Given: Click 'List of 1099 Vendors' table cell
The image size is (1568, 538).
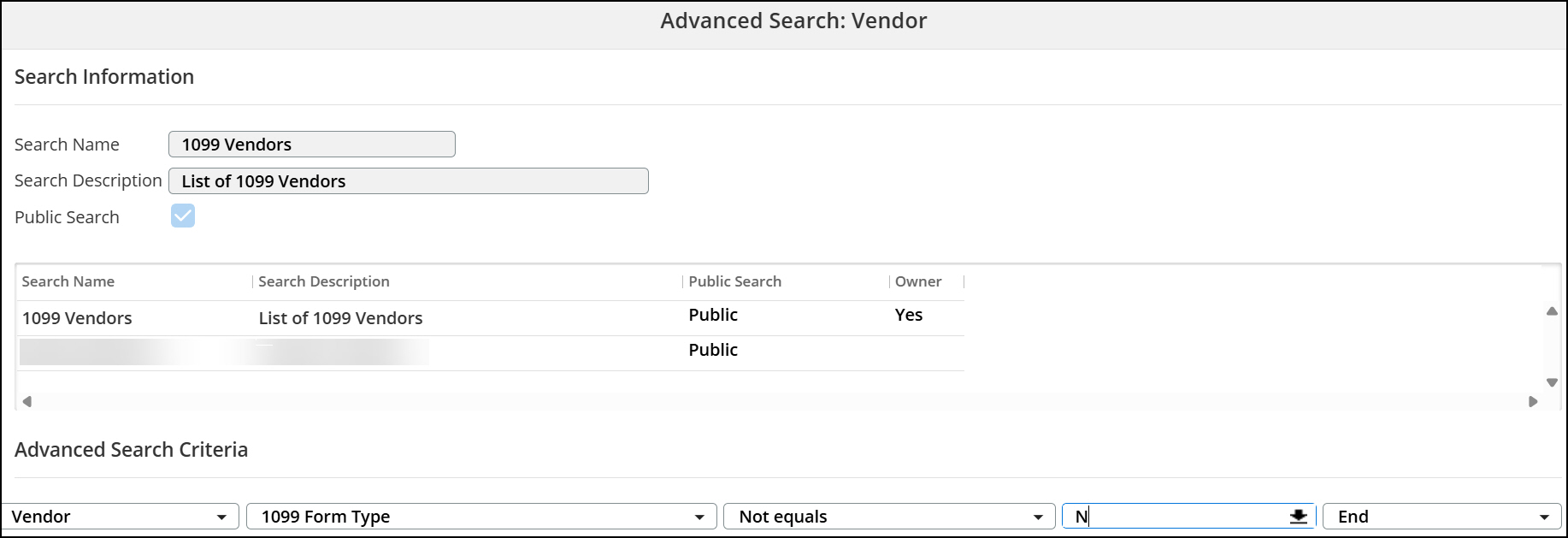Looking at the screenshot, I should tap(340, 318).
